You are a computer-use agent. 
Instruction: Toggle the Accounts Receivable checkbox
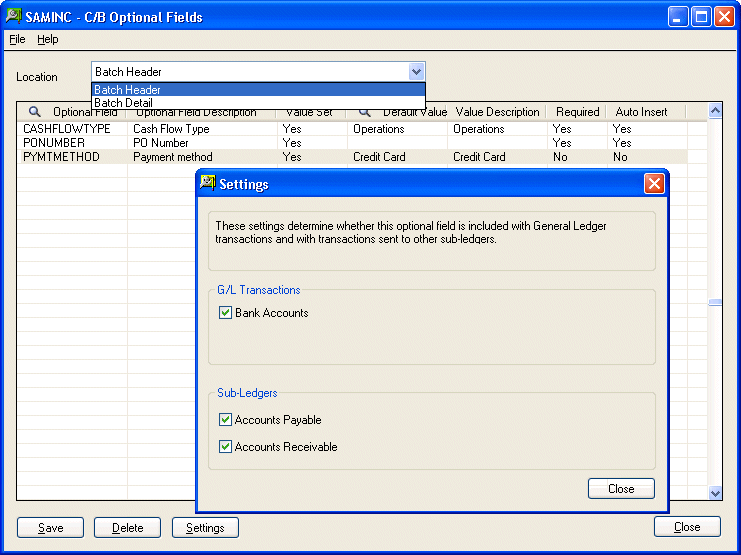click(x=225, y=447)
